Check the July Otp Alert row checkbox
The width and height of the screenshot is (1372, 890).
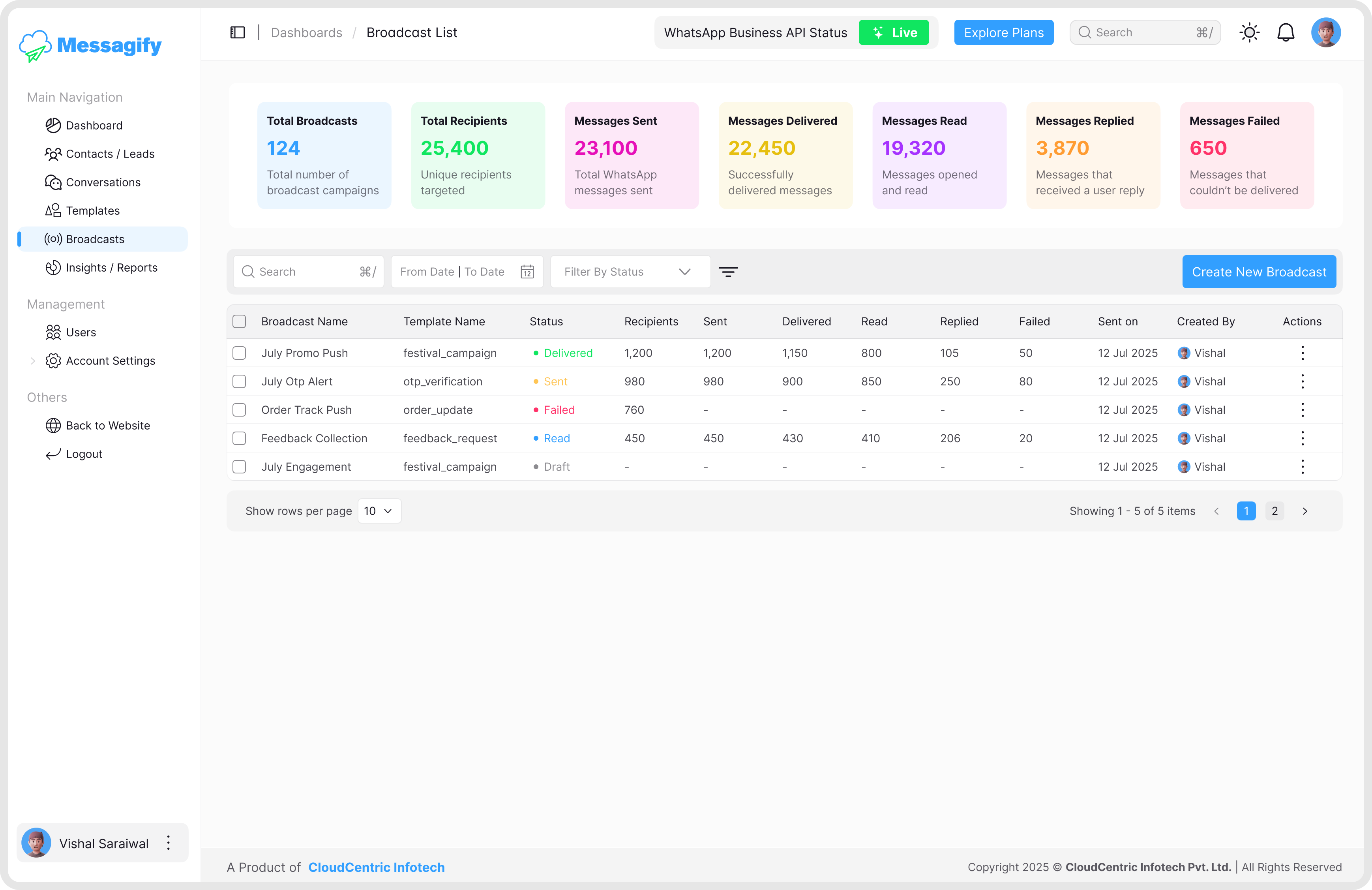point(239,381)
